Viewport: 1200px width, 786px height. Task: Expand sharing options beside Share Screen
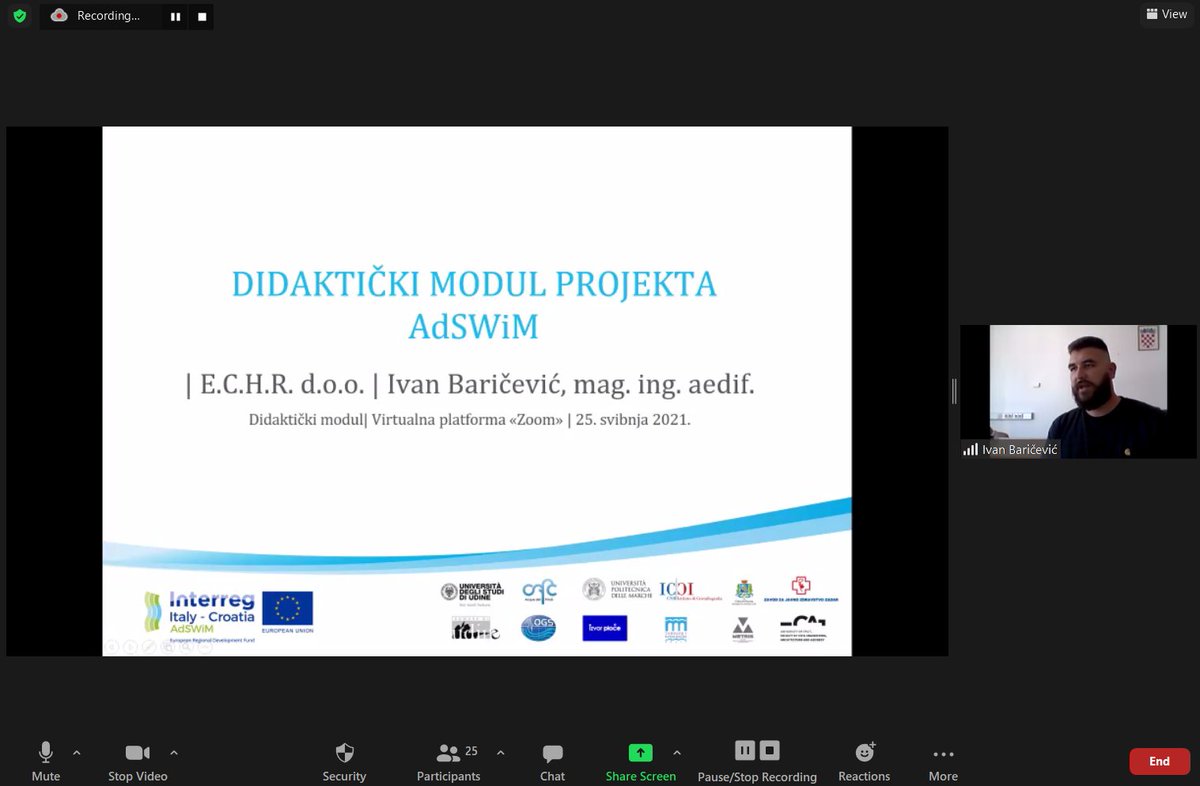(x=677, y=753)
